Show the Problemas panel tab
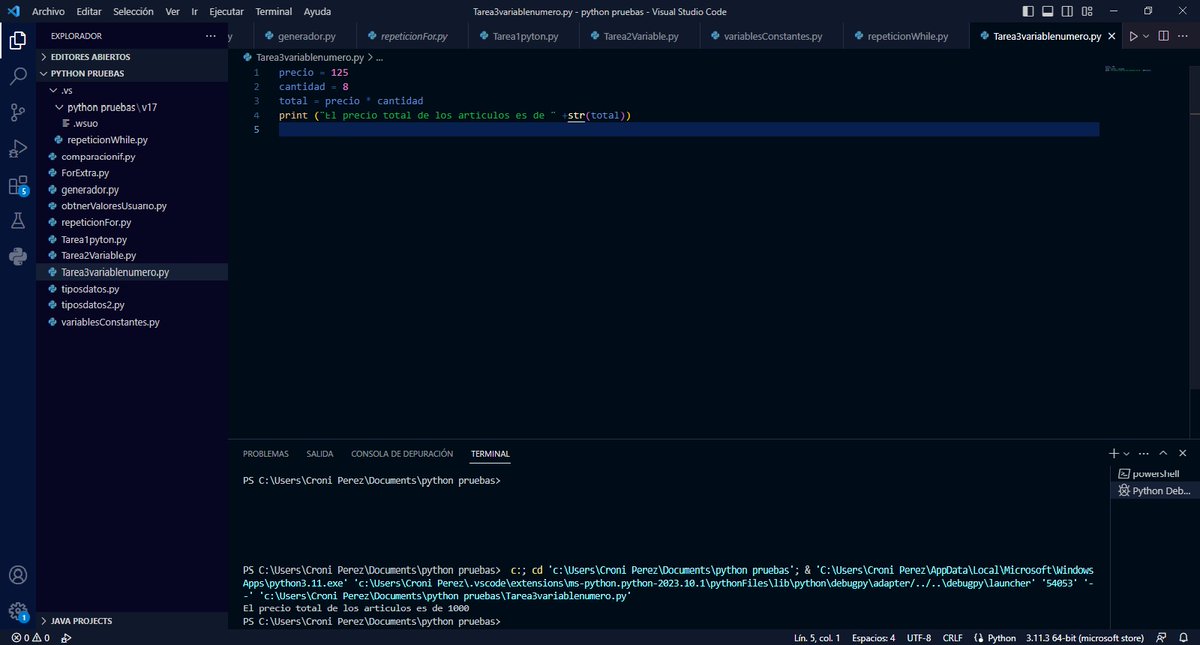This screenshot has width=1200, height=645. pyautogui.click(x=265, y=454)
